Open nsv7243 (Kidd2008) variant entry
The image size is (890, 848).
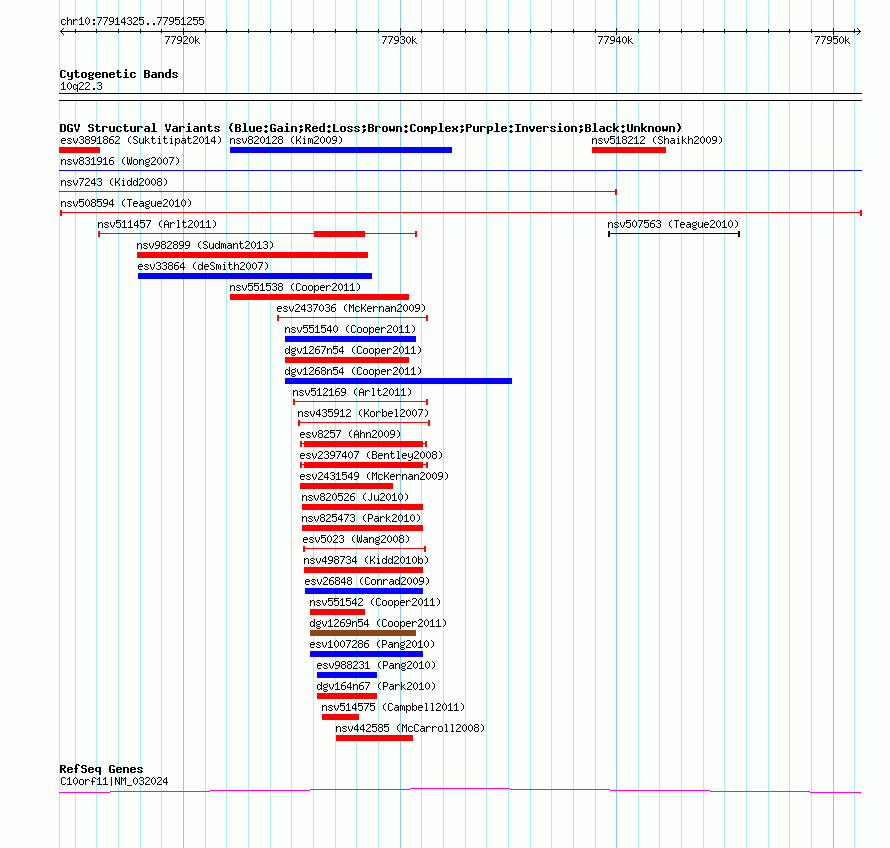point(114,182)
